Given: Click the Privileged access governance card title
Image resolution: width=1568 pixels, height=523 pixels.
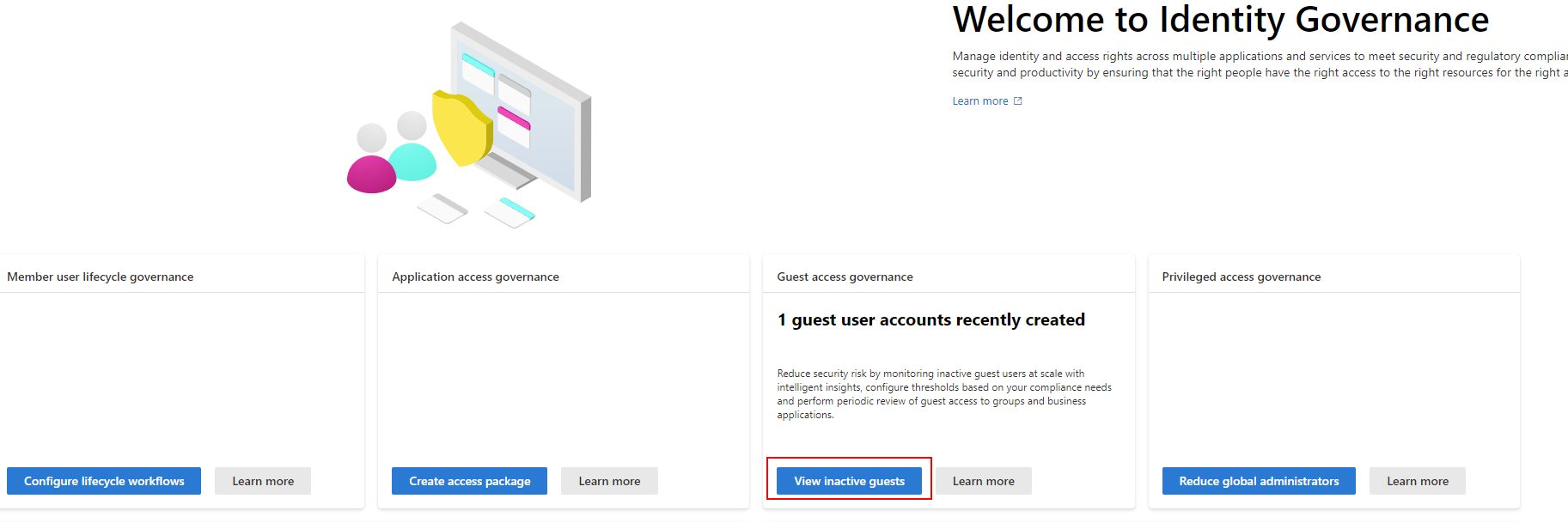Looking at the screenshot, I should tap(1241, 277).
